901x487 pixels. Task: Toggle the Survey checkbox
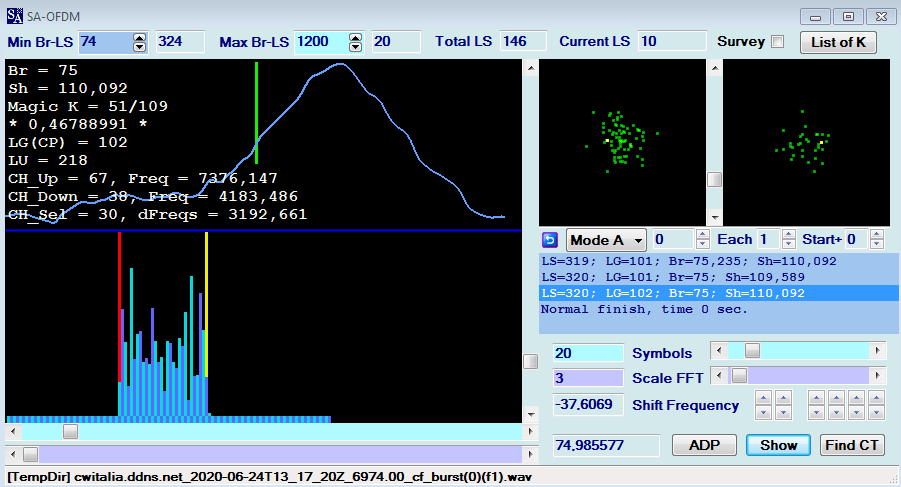(777, 41)
